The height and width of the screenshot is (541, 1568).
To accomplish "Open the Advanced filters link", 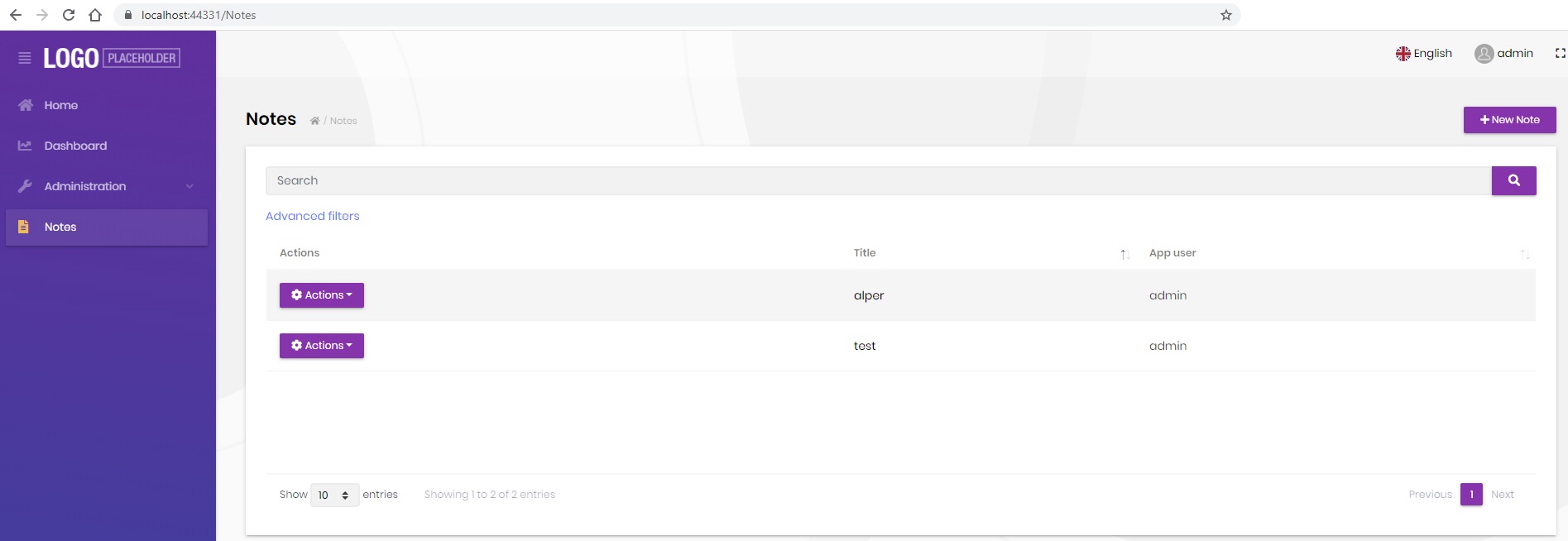I will 312,216.
